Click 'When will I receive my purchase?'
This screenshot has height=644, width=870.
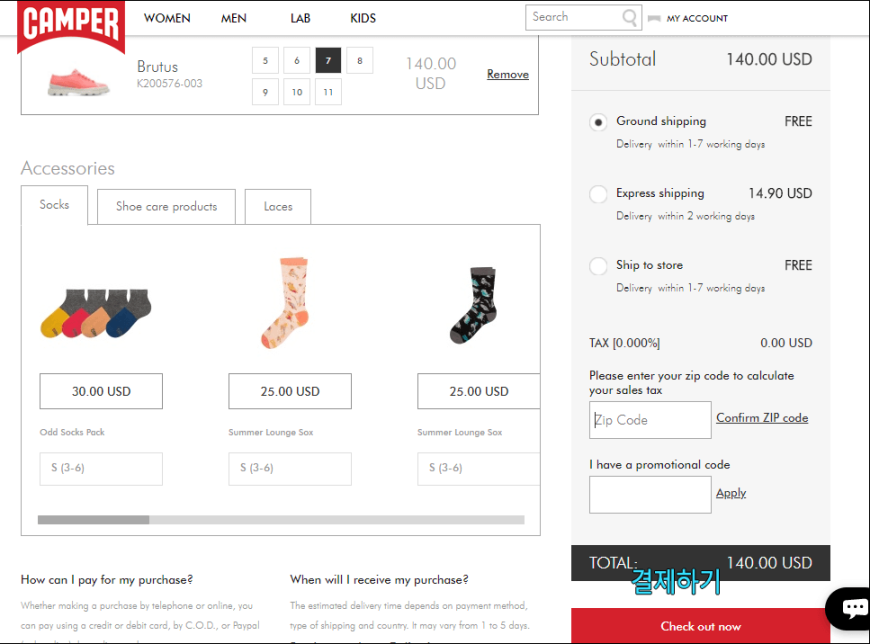(379, 580)
